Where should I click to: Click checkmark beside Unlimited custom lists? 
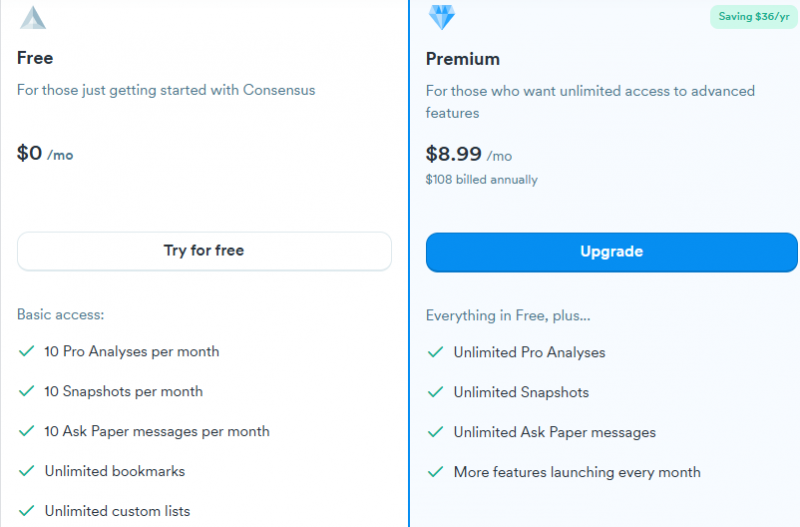pyautogui.click(x=27, y=510)
